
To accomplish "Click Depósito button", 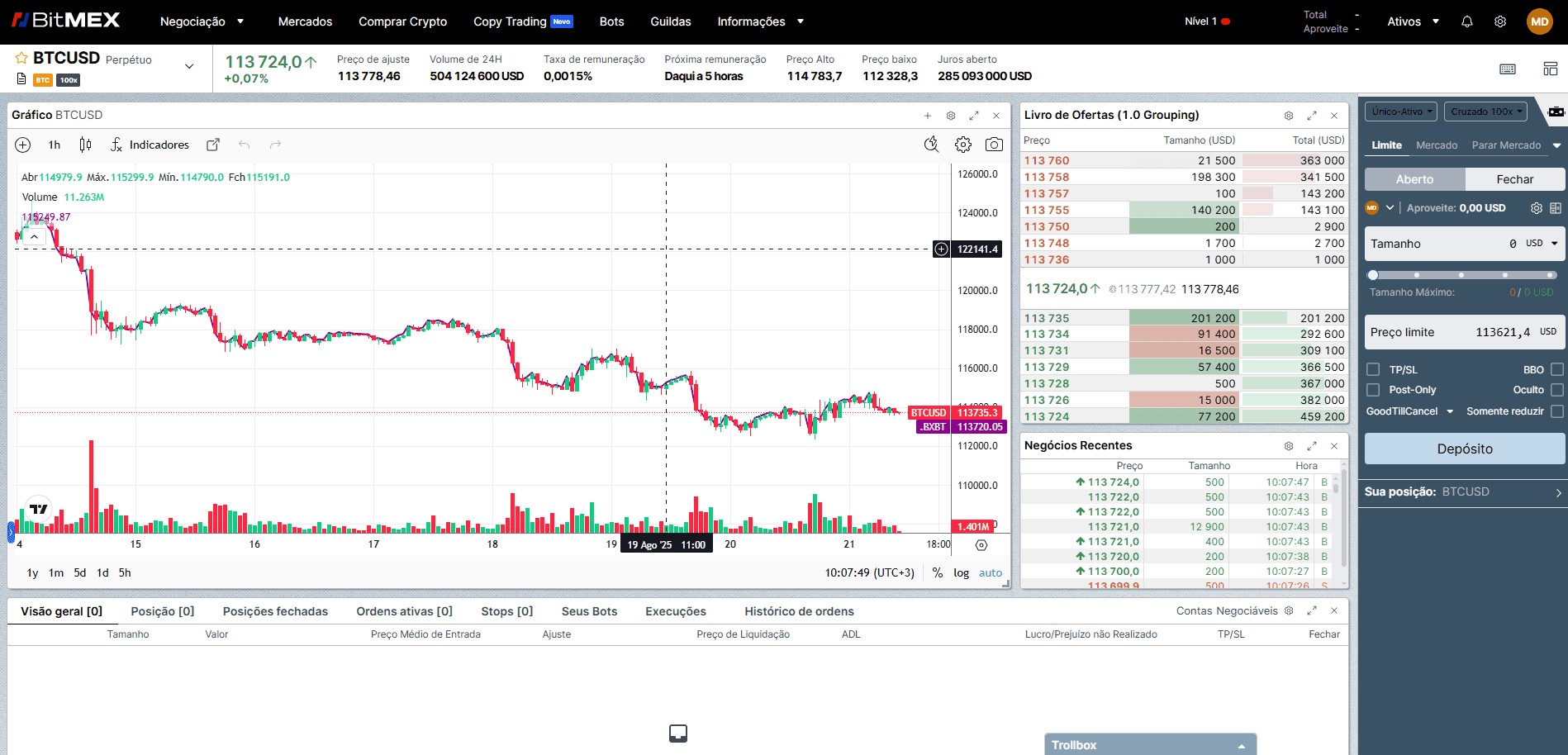I will [1465, 449].
